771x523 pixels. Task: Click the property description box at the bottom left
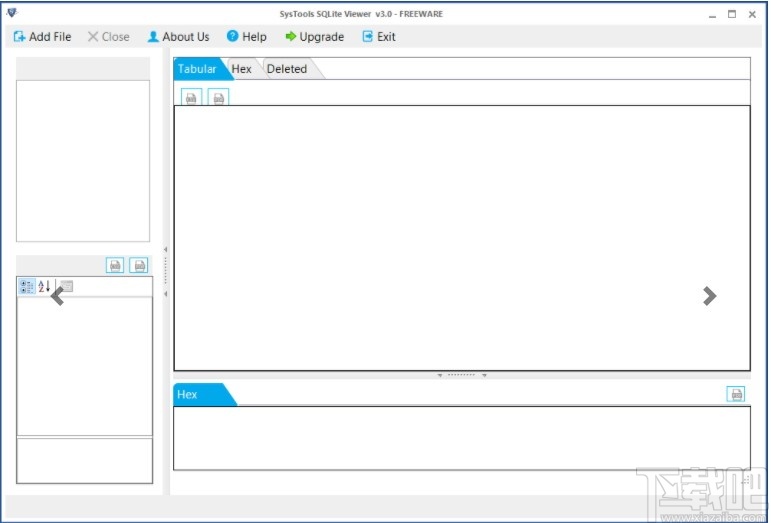pyautogui.click(x=85, y=461)
